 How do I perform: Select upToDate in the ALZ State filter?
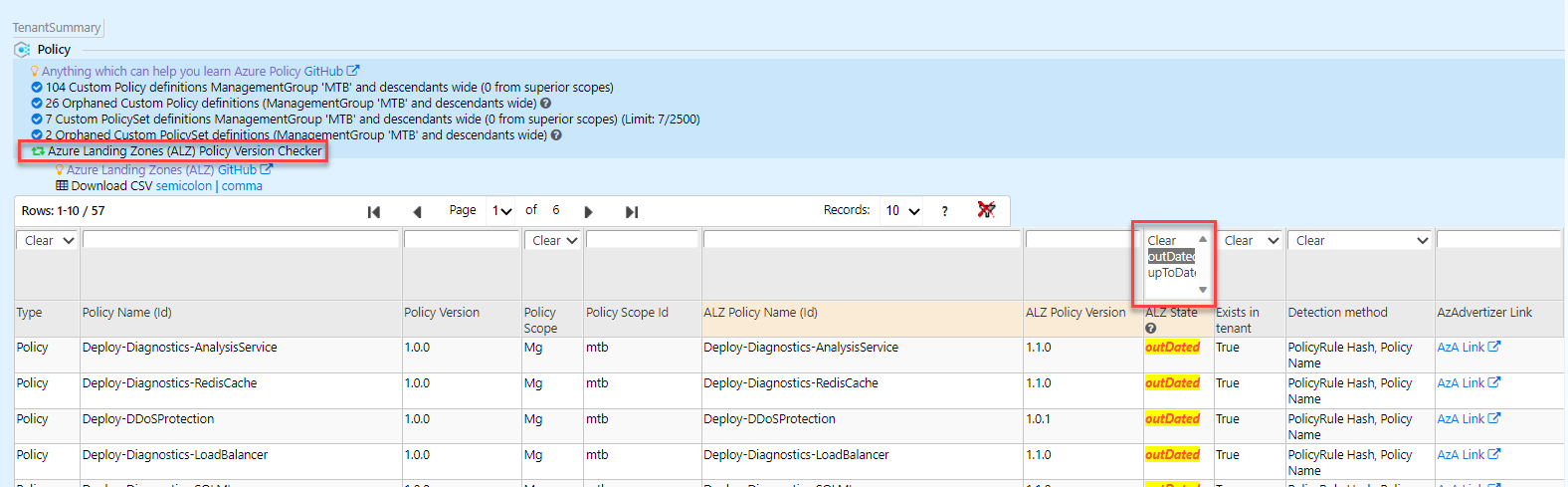[x=1171, y=273]
